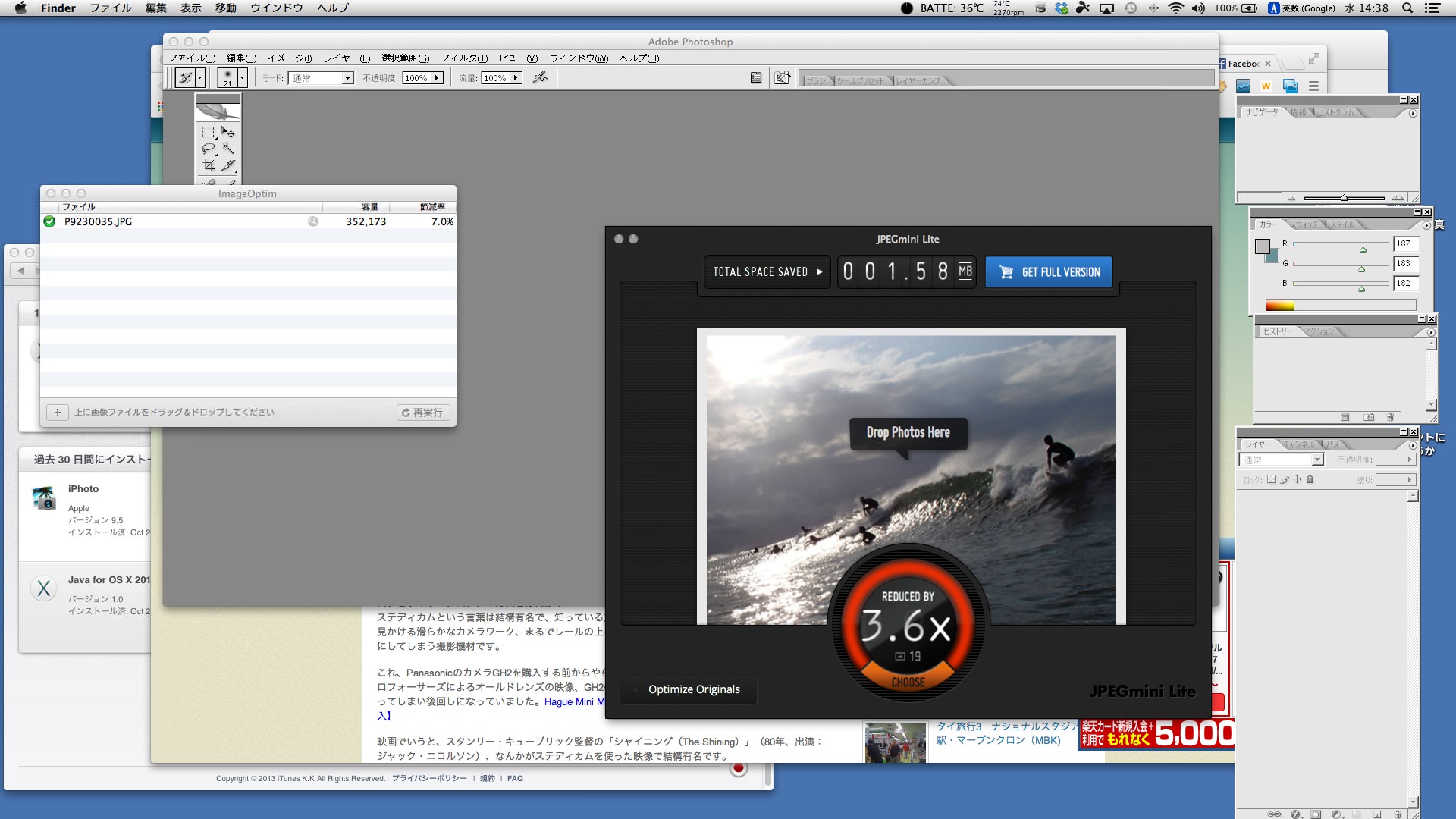
Task: Expand the Total Space Saved arrow in JPEGmini
Action: [819, 271]
